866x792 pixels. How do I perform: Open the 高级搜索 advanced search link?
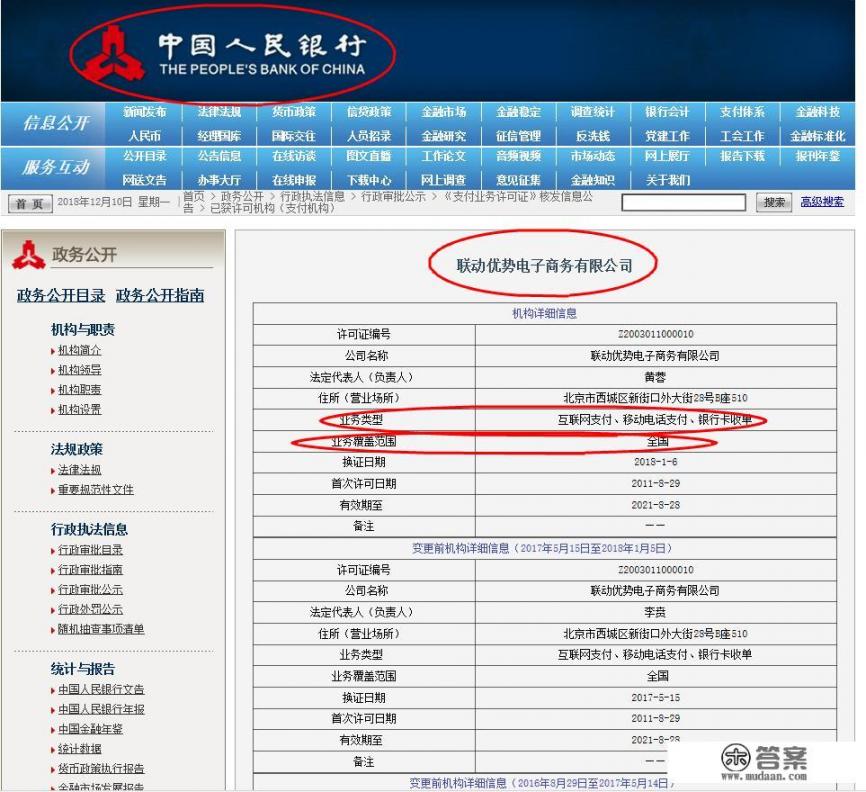[x=823, y=201]
